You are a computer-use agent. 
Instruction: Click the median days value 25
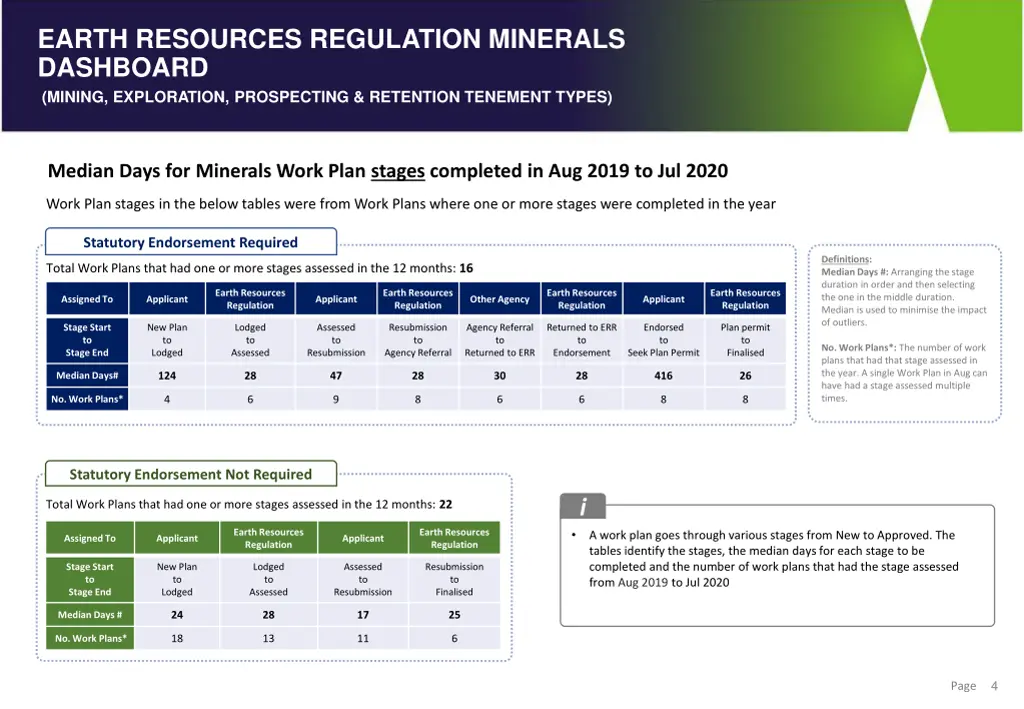[455, 615]
